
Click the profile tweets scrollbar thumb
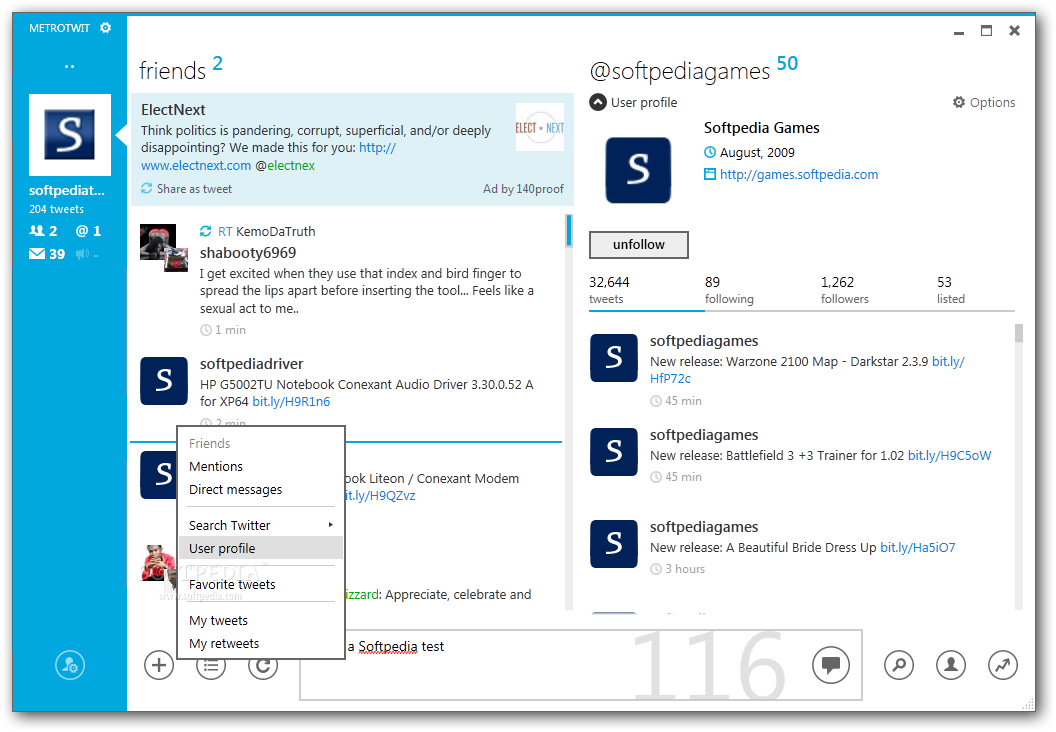[x=1019, y=333]
